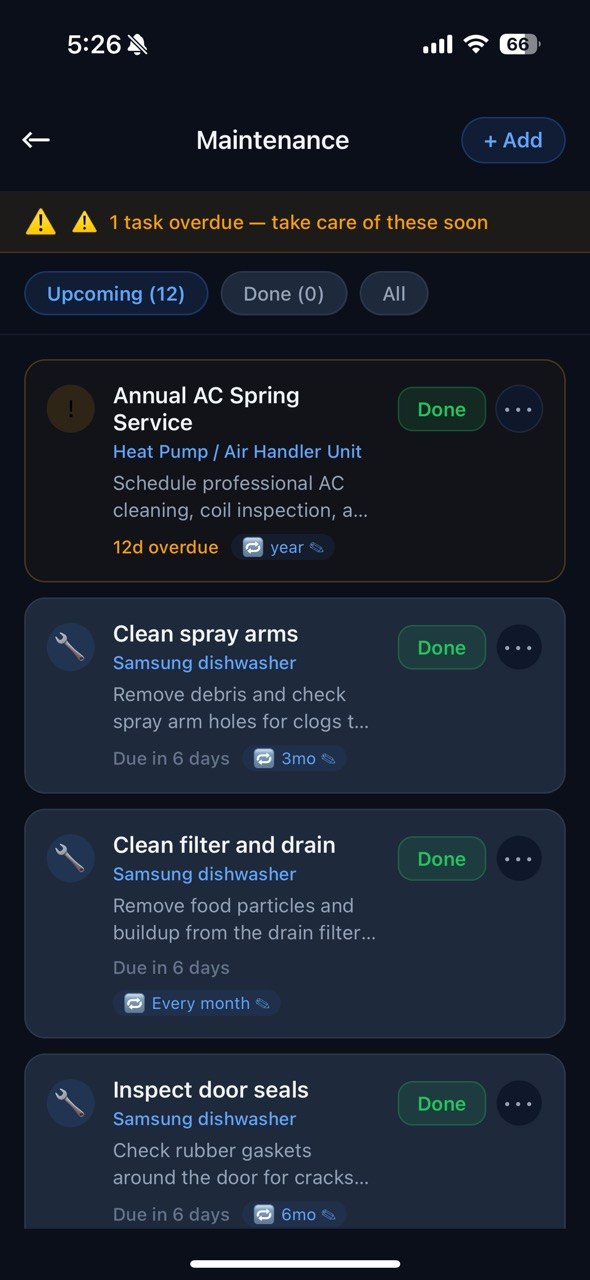Tap the muted notifications bell in status bar
Screen dimensions: 590x1280
click(133, 45)
